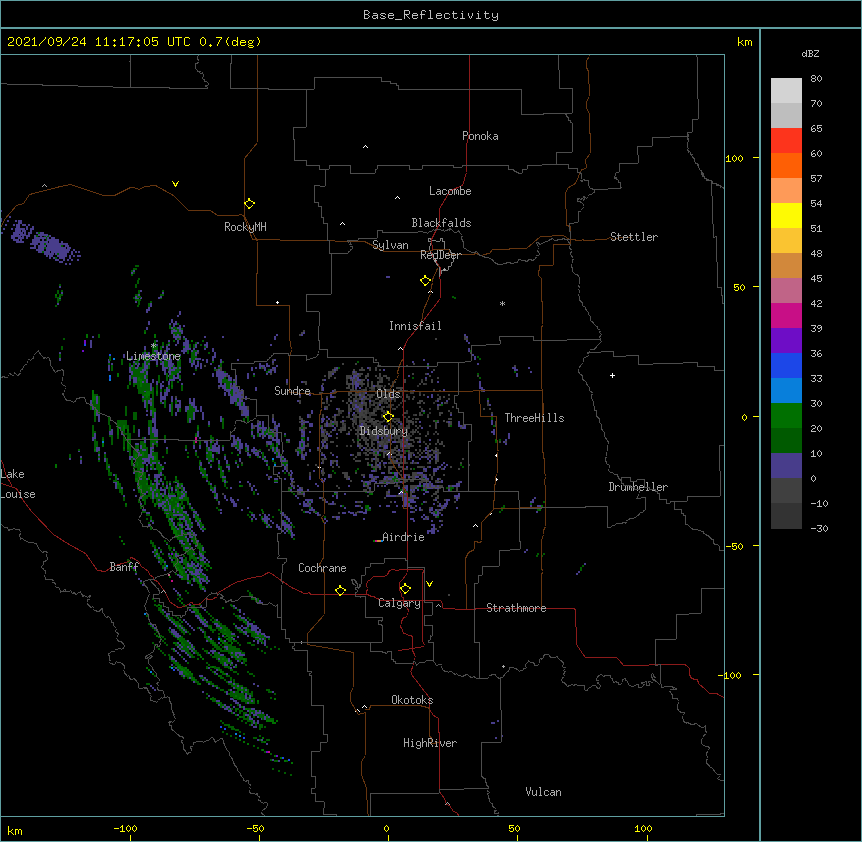Click the Calgary city label

pyautogui.click(x=399, y=603)
